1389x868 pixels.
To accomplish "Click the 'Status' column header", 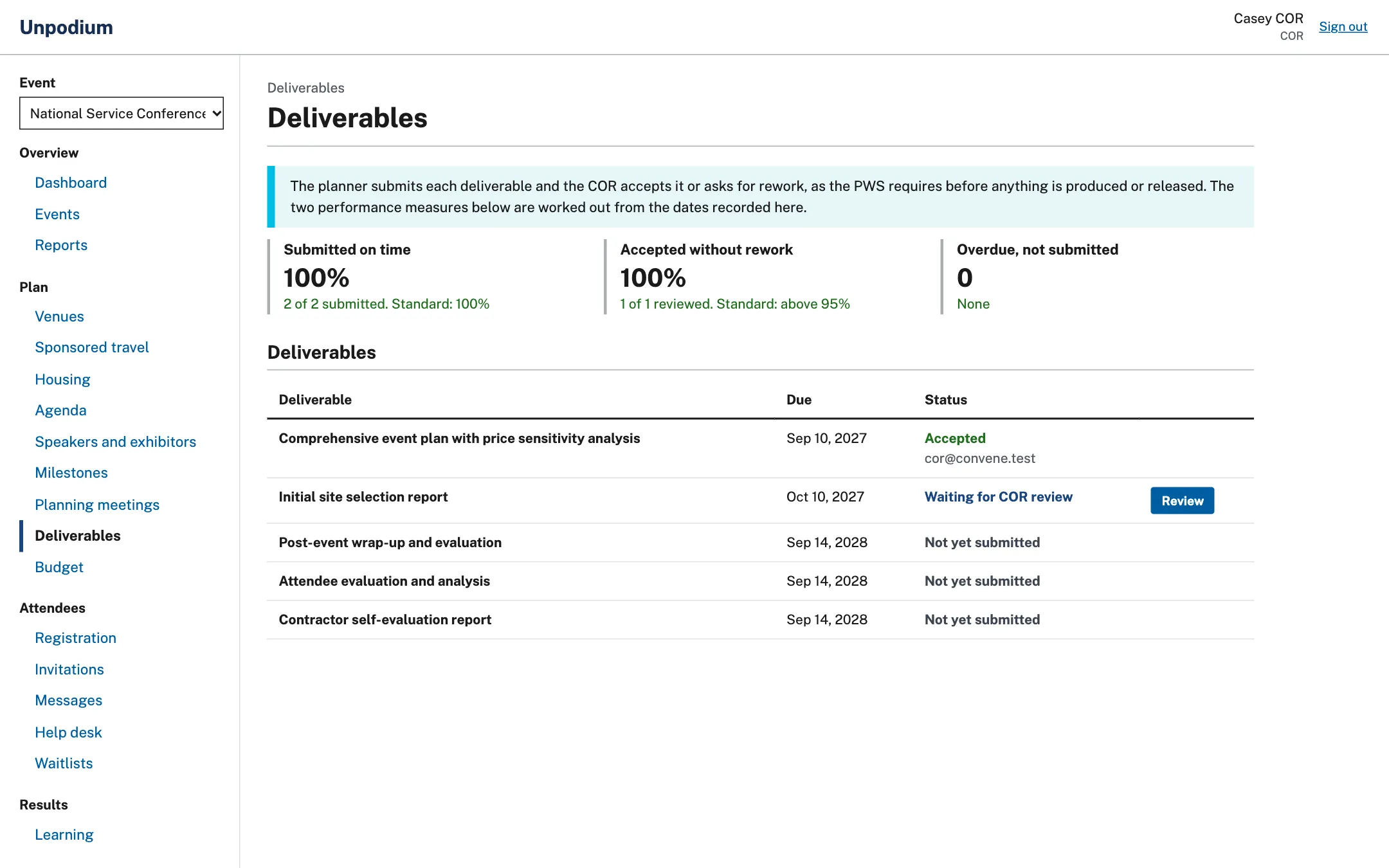I will [x=946, y=399].
